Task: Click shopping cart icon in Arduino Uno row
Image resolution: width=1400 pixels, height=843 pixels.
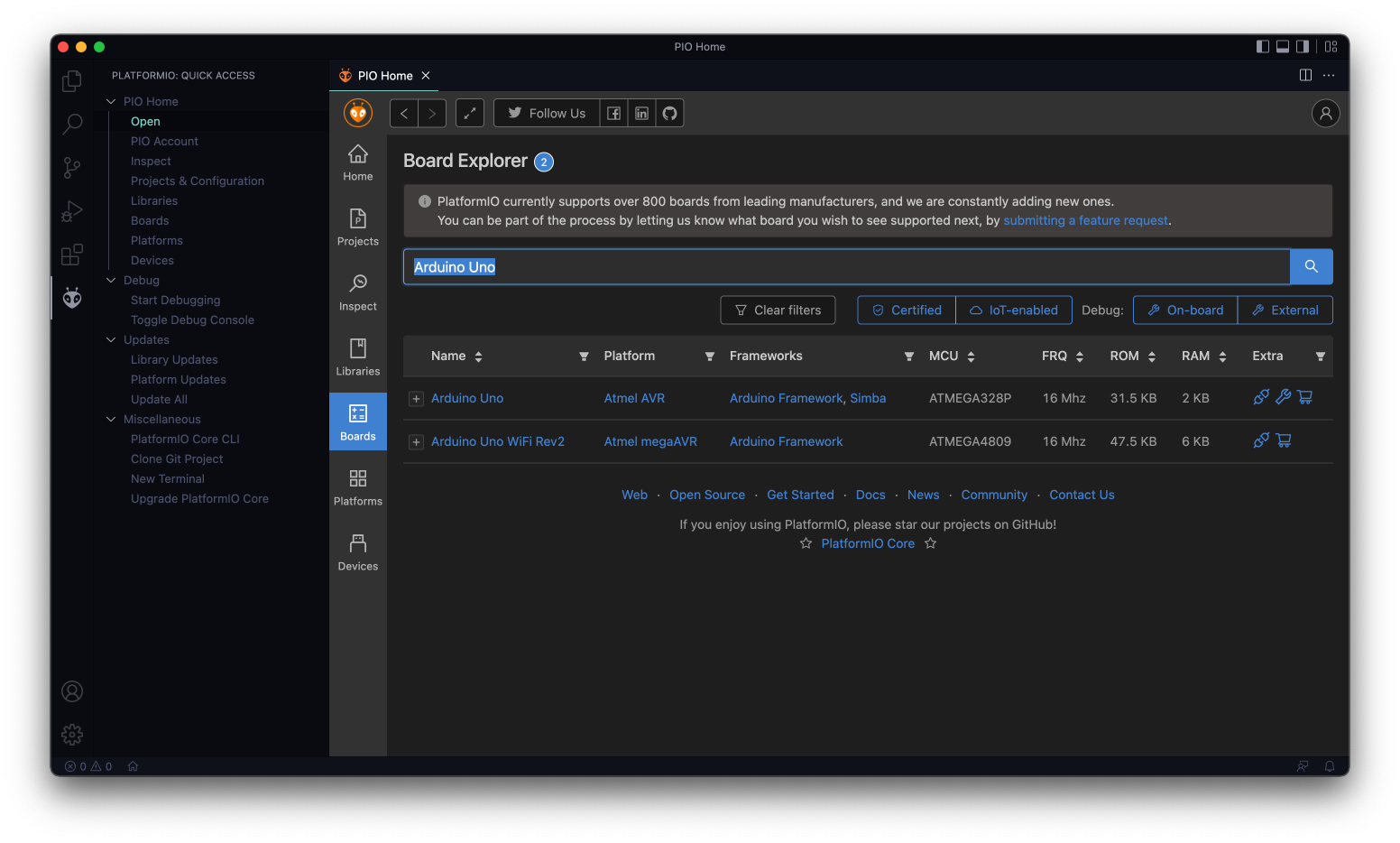Action: click(x=1304, y=397)
